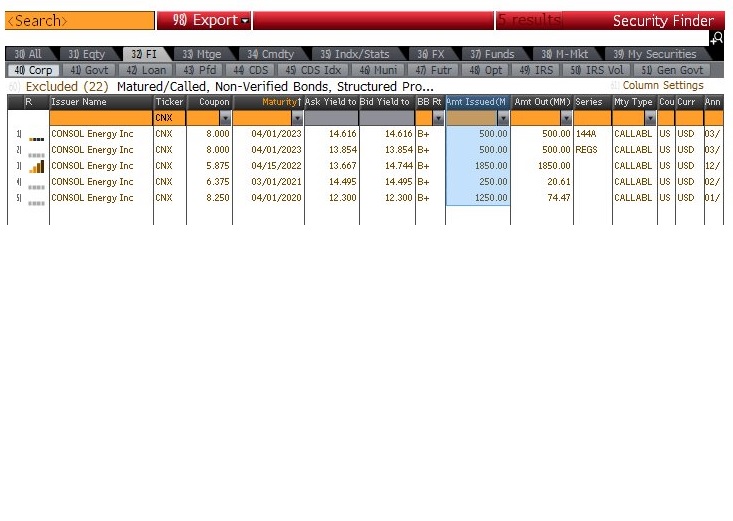This screenshot has width=733, height=521.
Task: Click the rating bars icon in row 1
Action: [36, 136]
